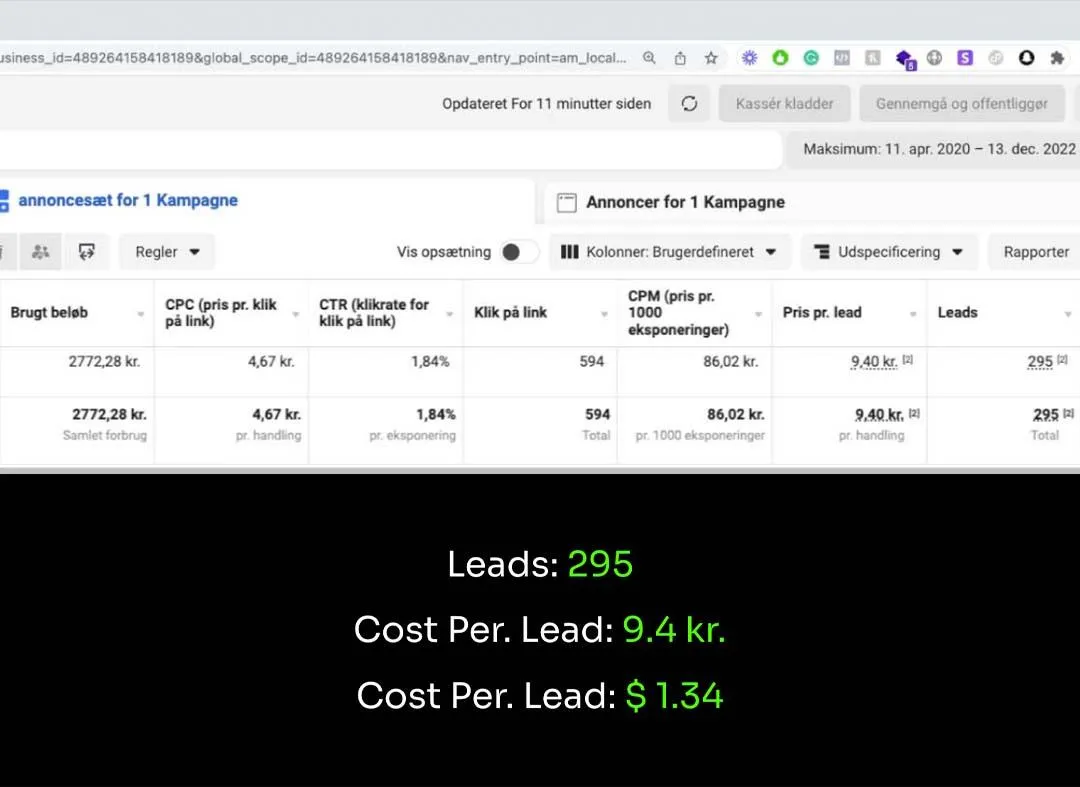The height and width of the screenshot is (787, 1080).
Task: Click bold 295 in the totals row
Action: click(x=1046, y=415)
